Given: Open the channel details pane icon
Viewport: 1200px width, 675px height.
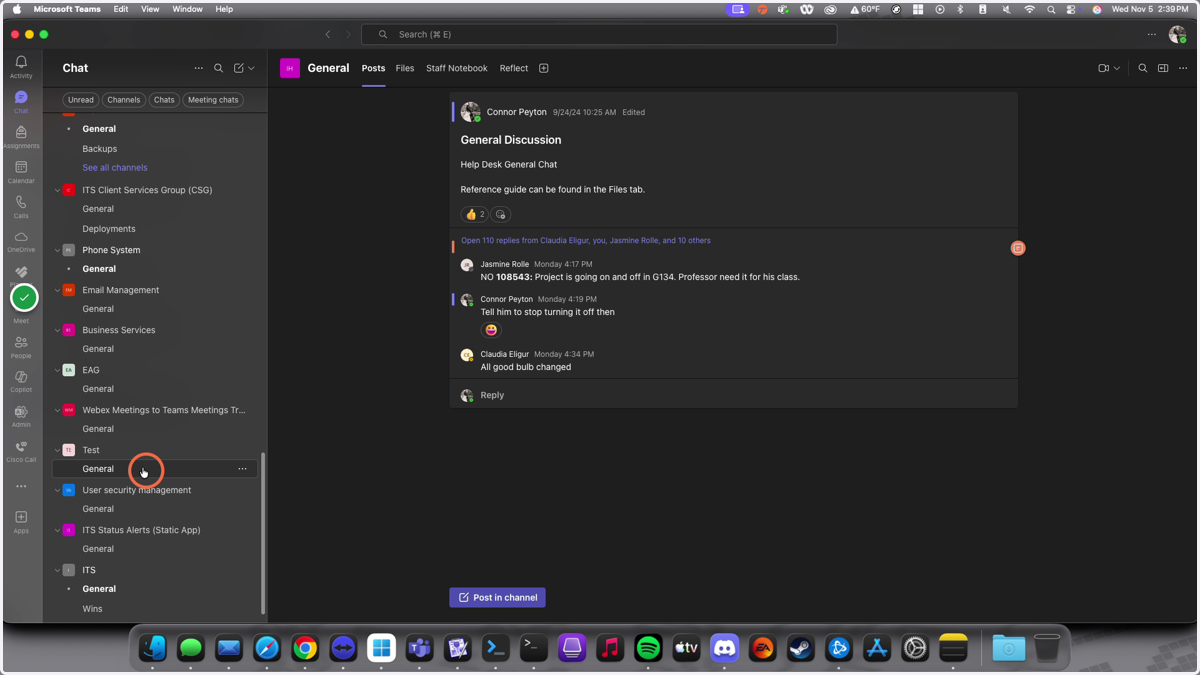Looking at the screenshot, I should (1163, 68).
